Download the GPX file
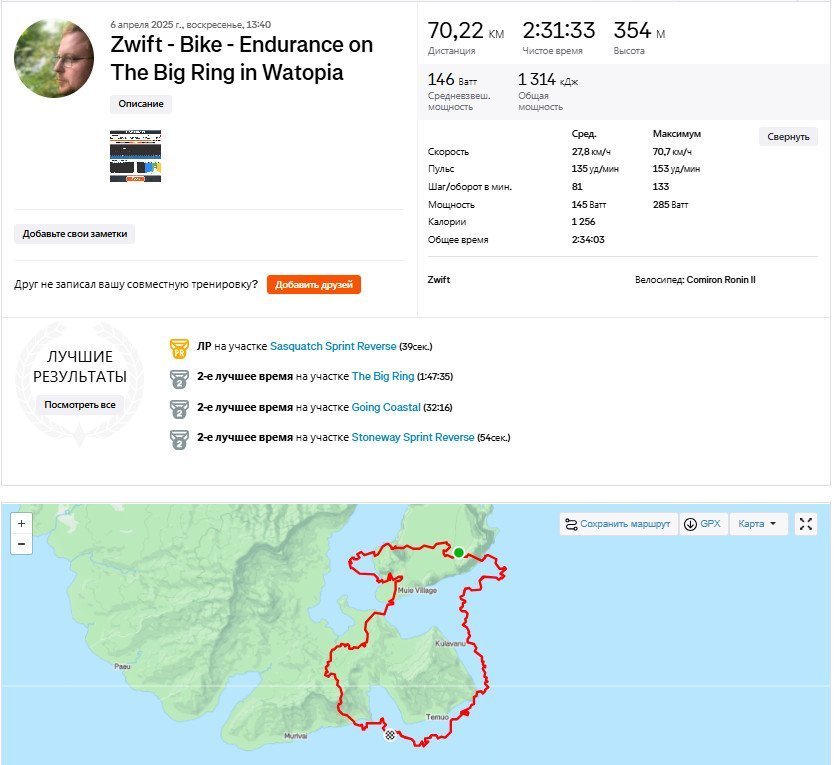The height and width of the screenshot is (765, 834). (x=703, y=524)
